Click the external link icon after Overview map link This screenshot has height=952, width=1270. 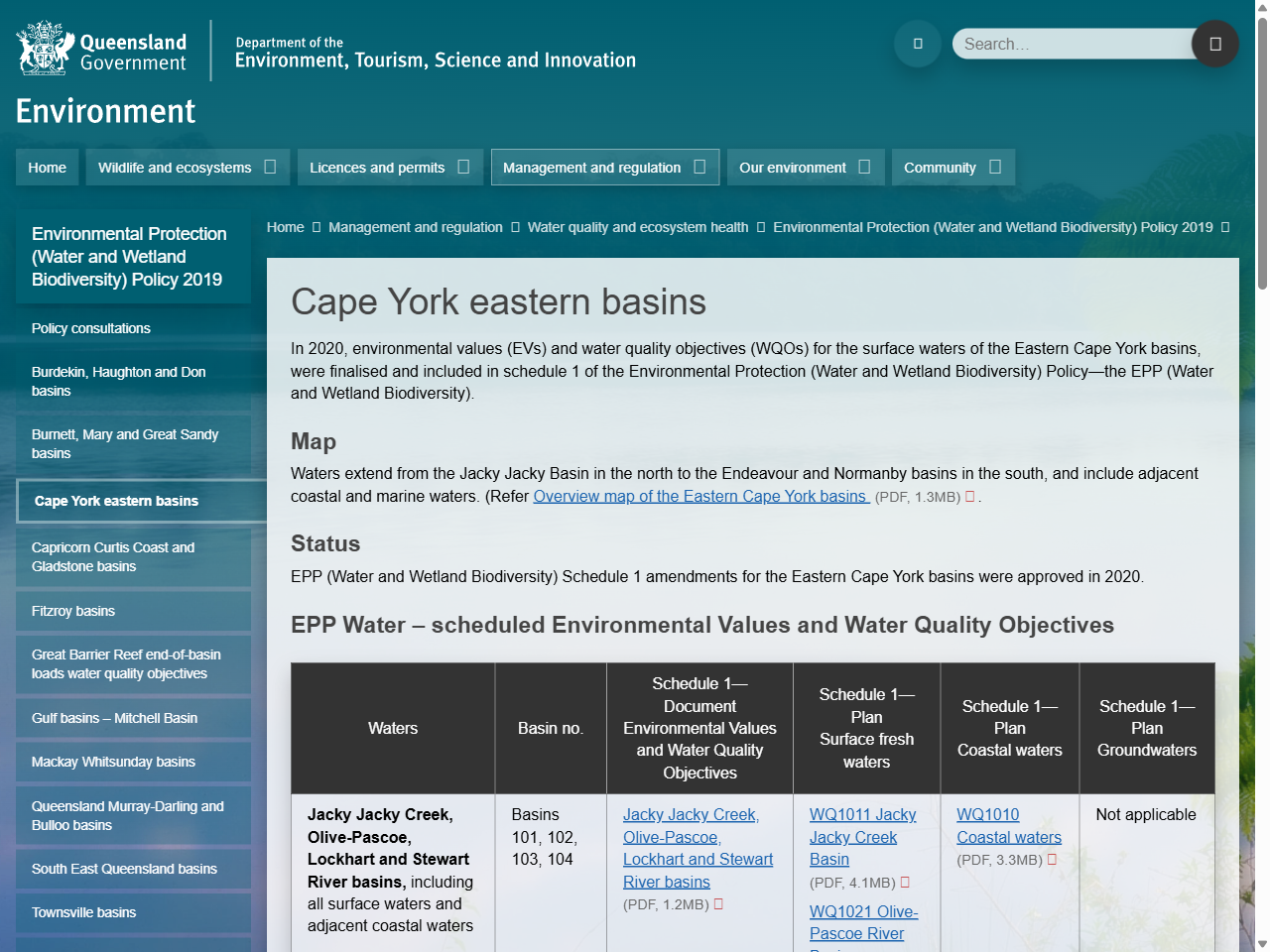969,495
